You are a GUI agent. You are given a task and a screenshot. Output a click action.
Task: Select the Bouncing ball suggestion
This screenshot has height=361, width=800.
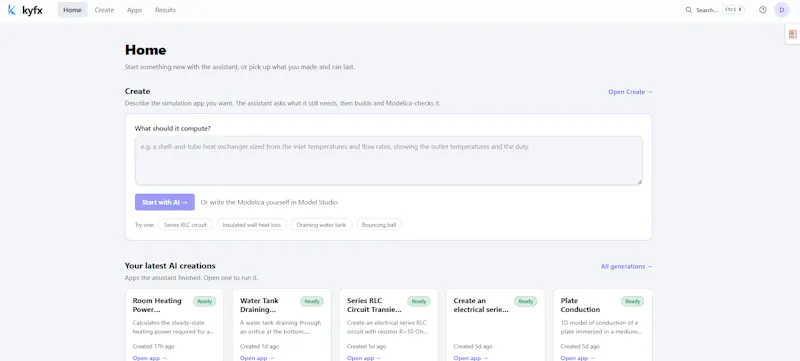click(x=379, y=224)
